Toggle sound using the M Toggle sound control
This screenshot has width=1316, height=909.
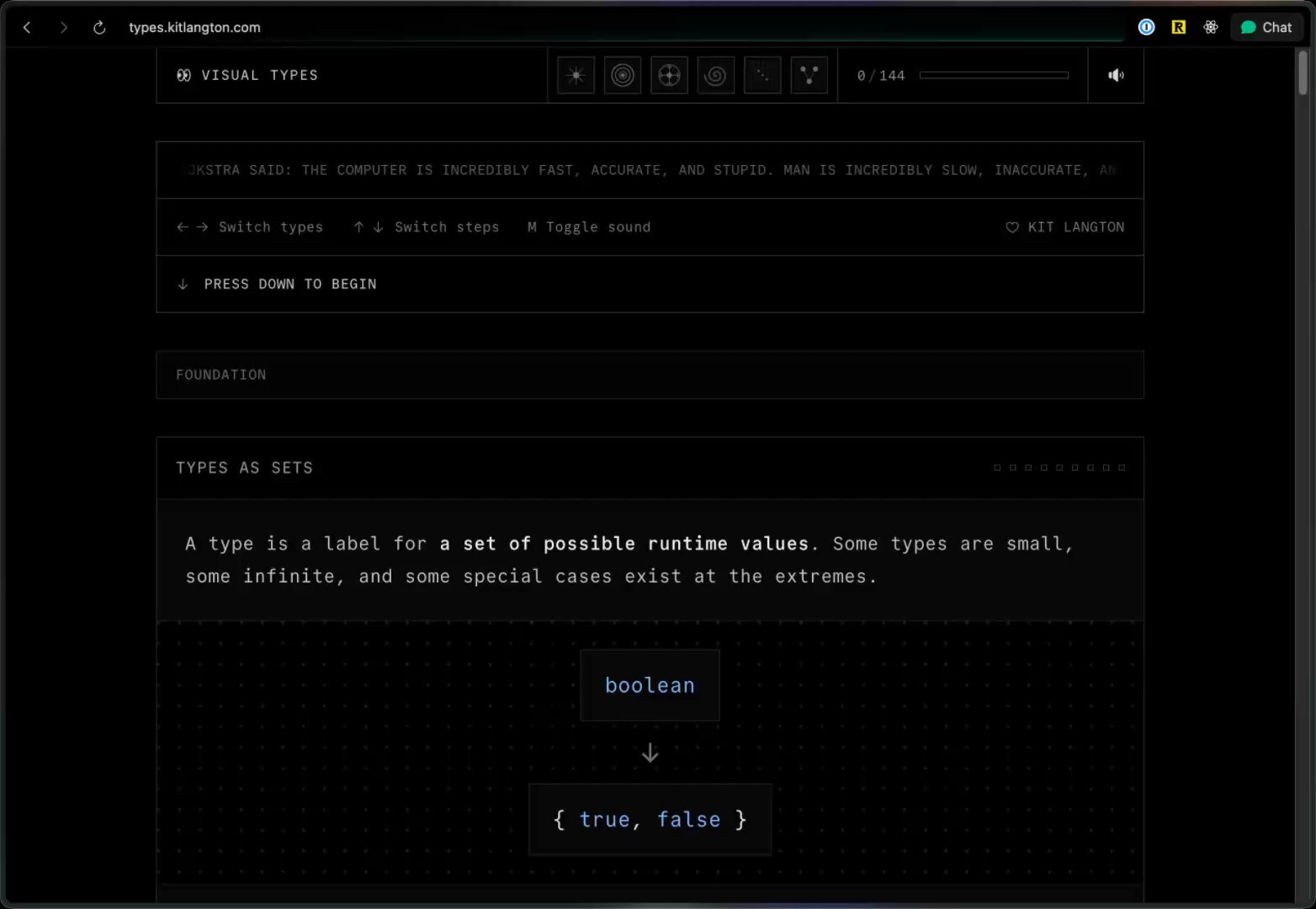click(588, 227)
